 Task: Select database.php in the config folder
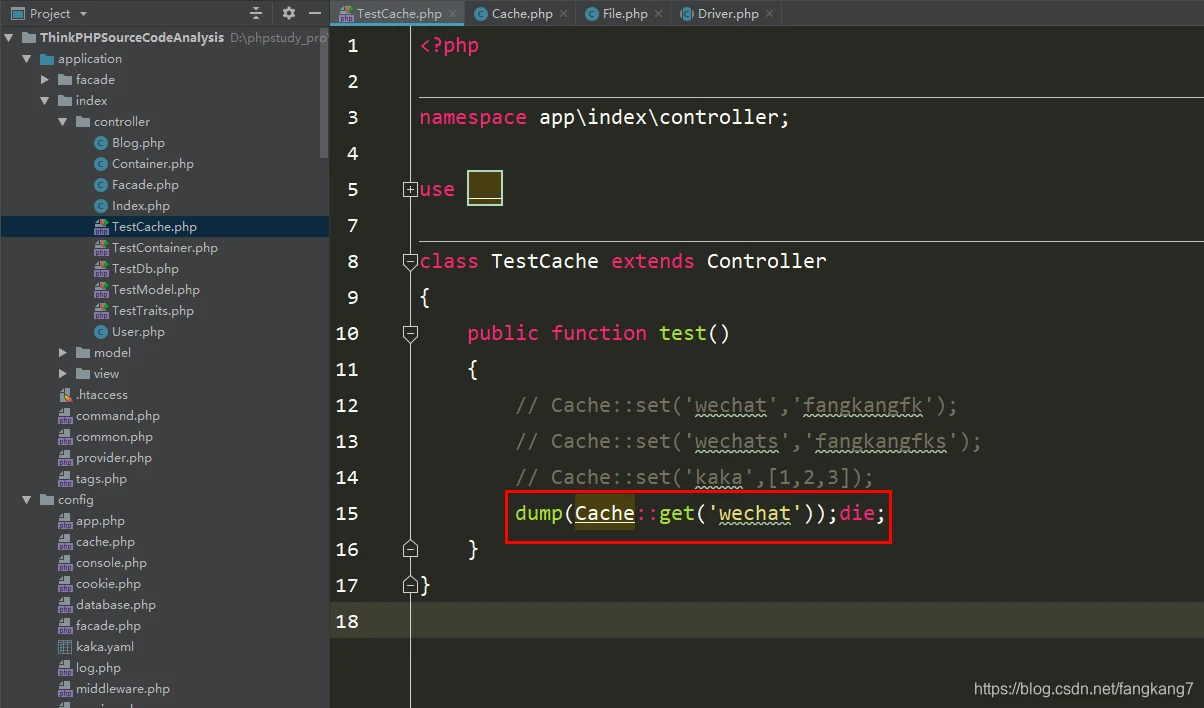[115, 605]
